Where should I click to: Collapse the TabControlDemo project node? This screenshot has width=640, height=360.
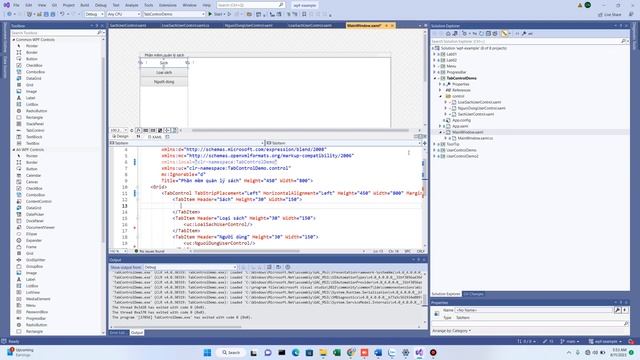pyautogui.click(x=435, y=78)
